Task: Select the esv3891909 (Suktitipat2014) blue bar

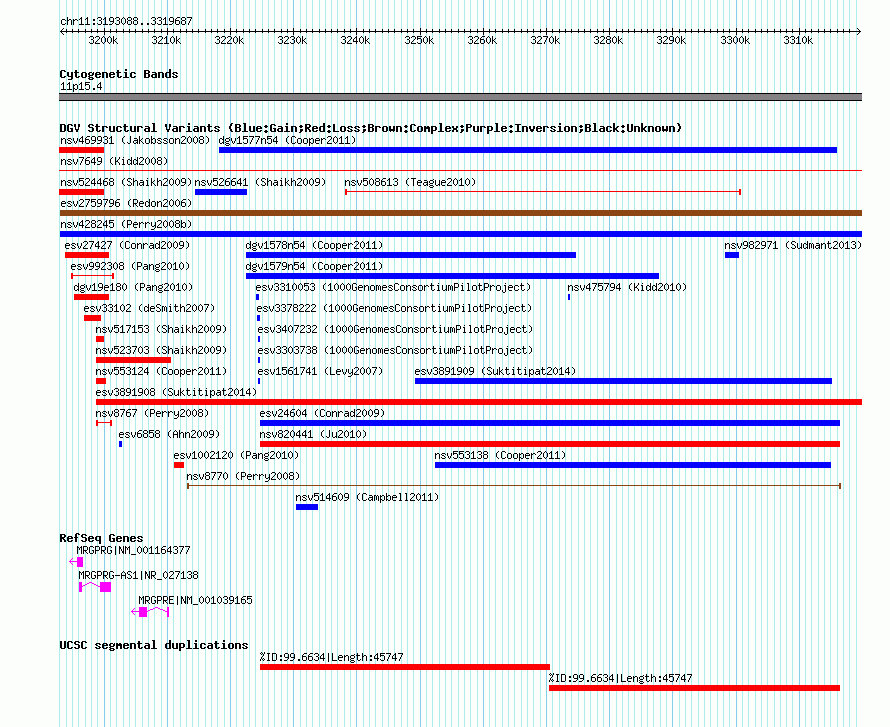Action: click(x=623, y=381)
